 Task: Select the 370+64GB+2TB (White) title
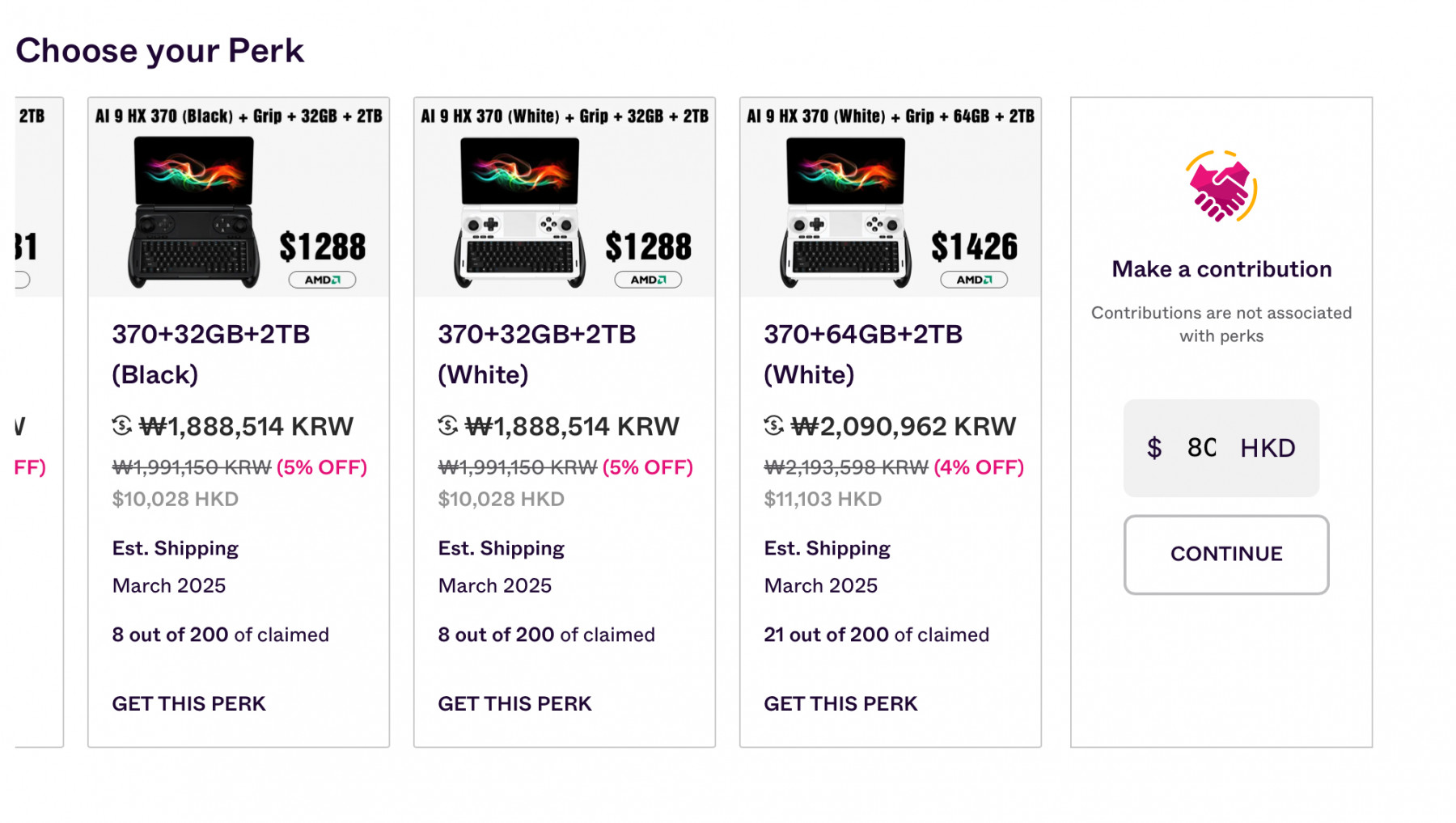pyautogui.click(x=863, y=354)
